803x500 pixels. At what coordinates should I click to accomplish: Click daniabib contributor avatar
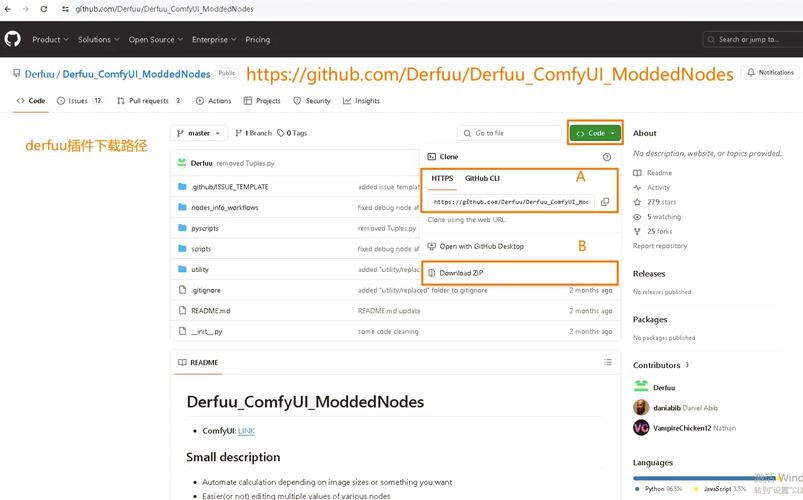pos(641,408)
